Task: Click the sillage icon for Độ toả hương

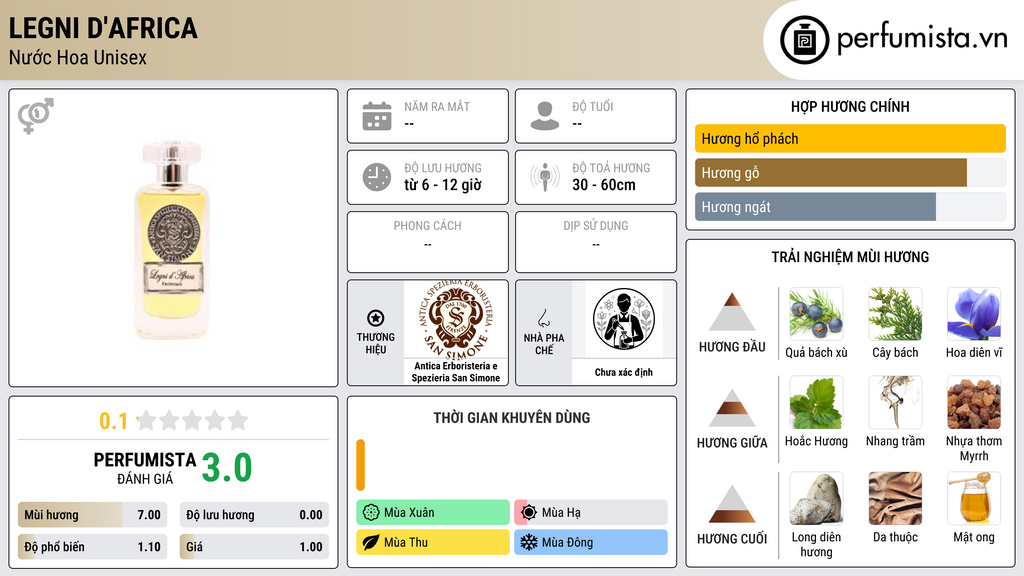Action: 545,177
